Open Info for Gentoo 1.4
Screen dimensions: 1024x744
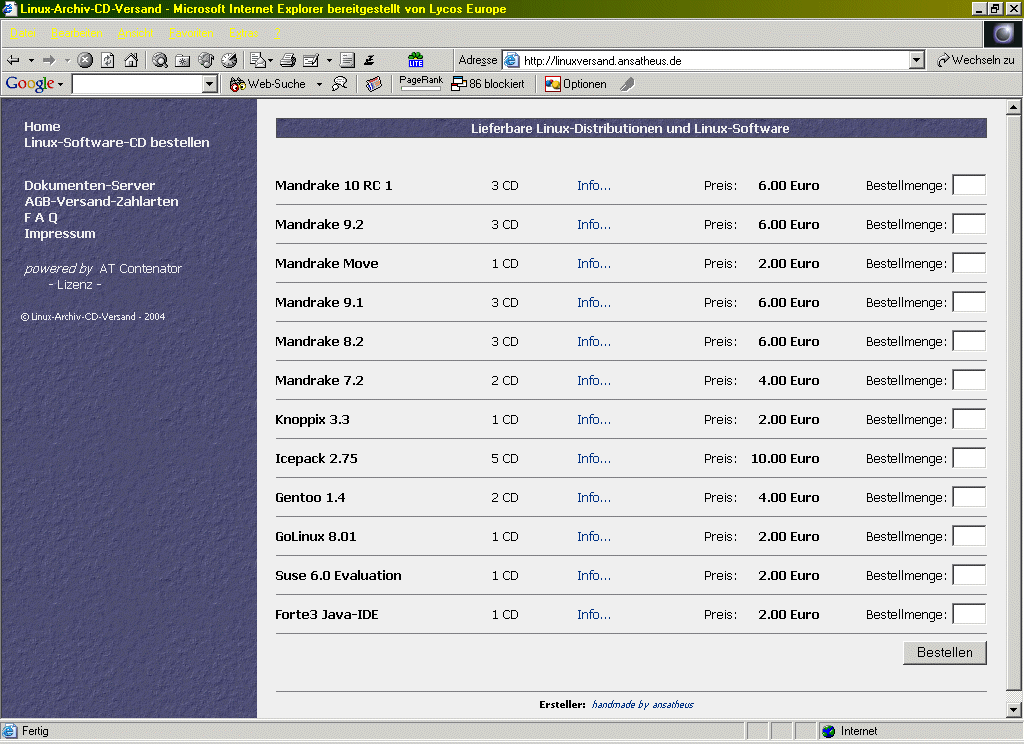coord(594,498)
